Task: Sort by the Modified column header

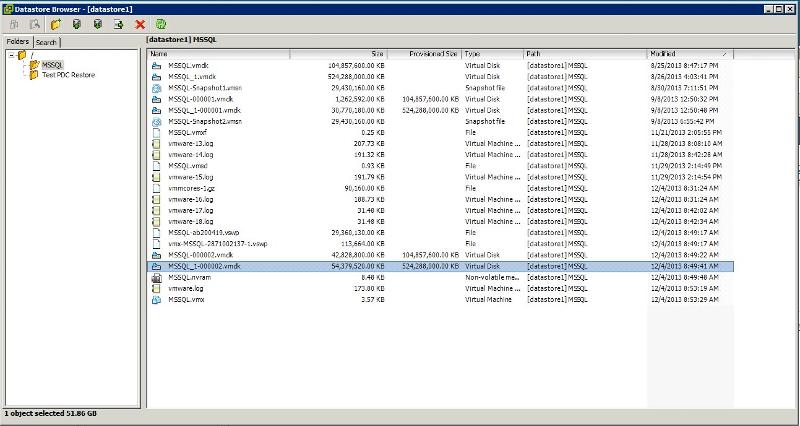Action: click(x=690, y=54)
